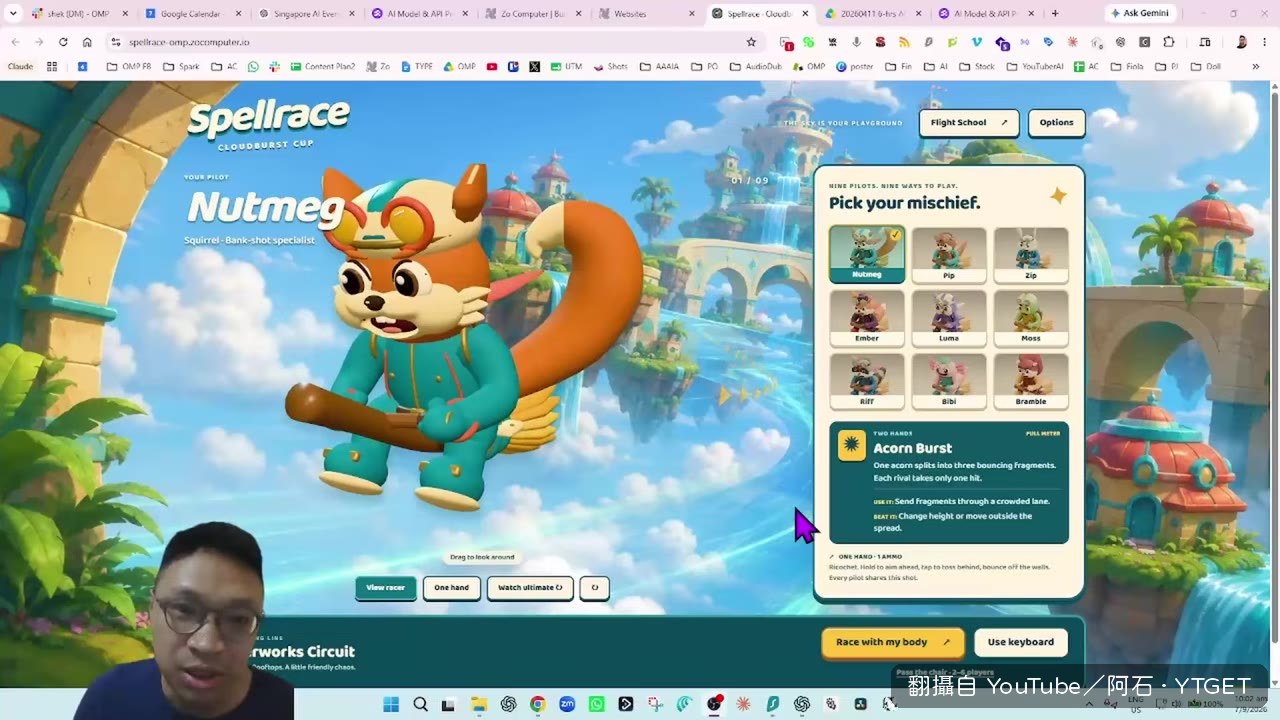Toggle the View racer mode
The height and width of the screenshot is (720, 1280).
coord(386,588)
